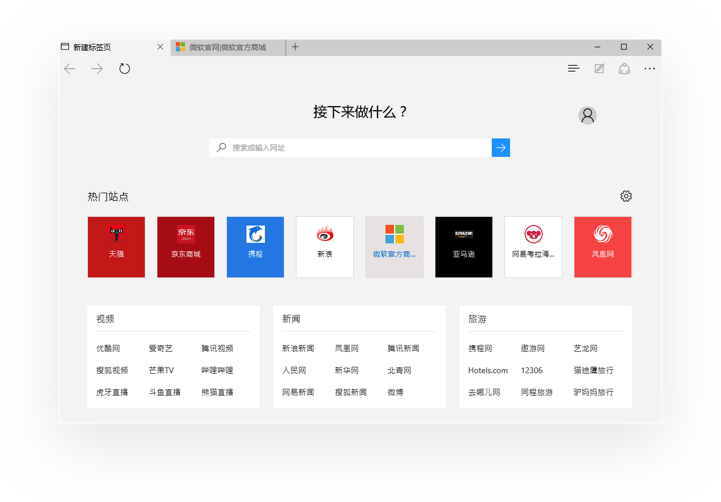Open the 虎牙直播 link

[x=112, y=393]
